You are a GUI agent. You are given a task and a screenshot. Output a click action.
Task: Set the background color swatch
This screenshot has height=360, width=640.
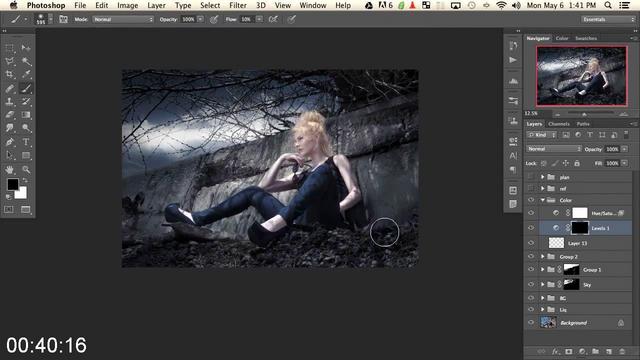pyautogui.click(x=22, y=193)
